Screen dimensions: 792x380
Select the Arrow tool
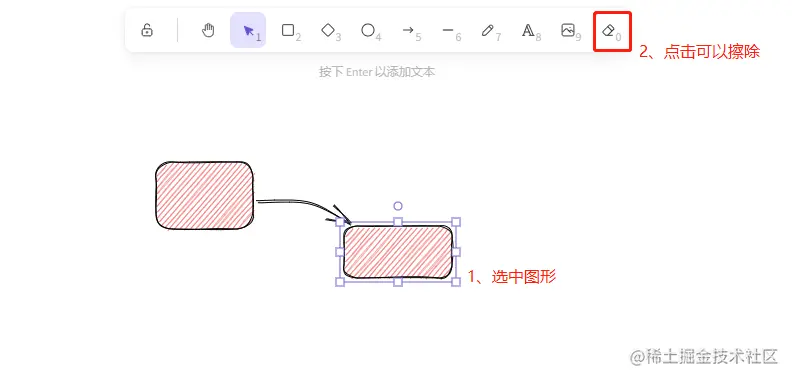point(408,30)
